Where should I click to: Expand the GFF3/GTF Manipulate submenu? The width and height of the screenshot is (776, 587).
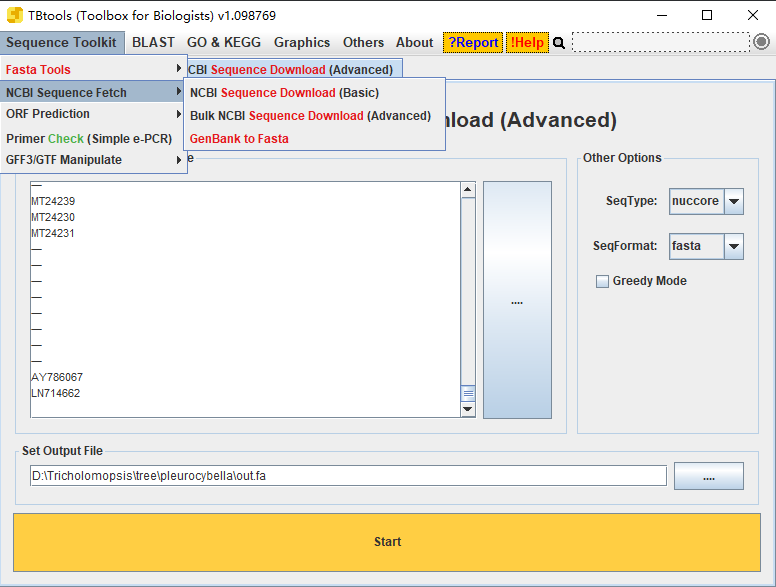(93, 160)
